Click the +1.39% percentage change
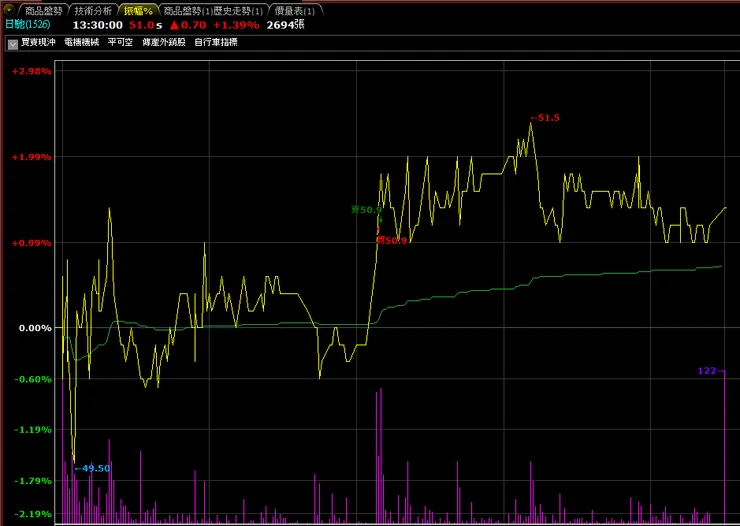The image size is (740, 526). pyautogui.click(x=236, y=25)
